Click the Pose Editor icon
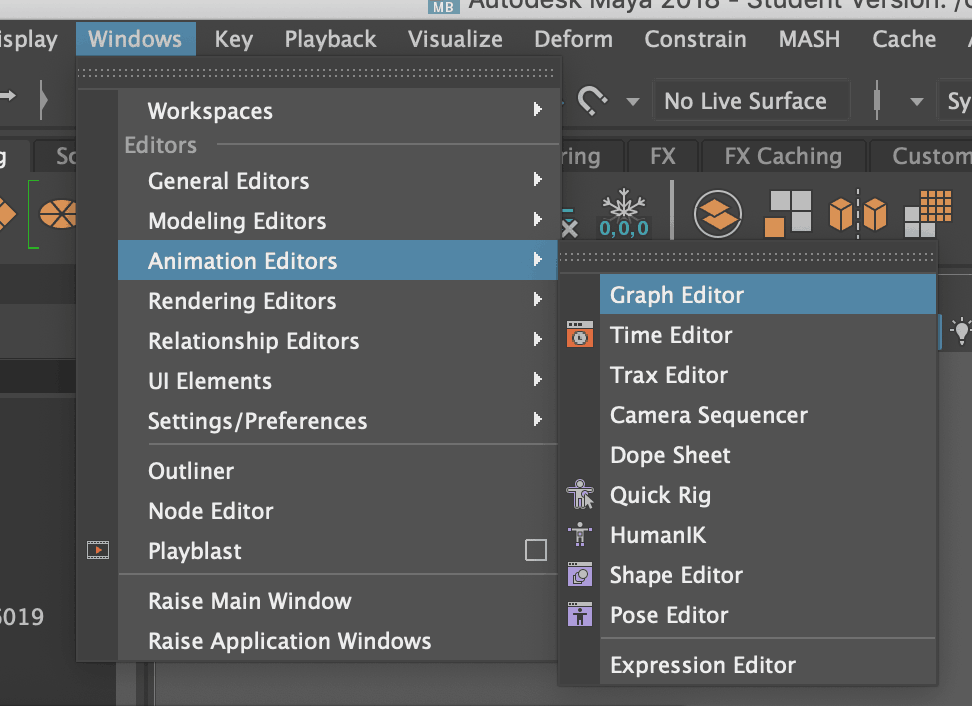972x706 pixels. click(x=579, y=615)
